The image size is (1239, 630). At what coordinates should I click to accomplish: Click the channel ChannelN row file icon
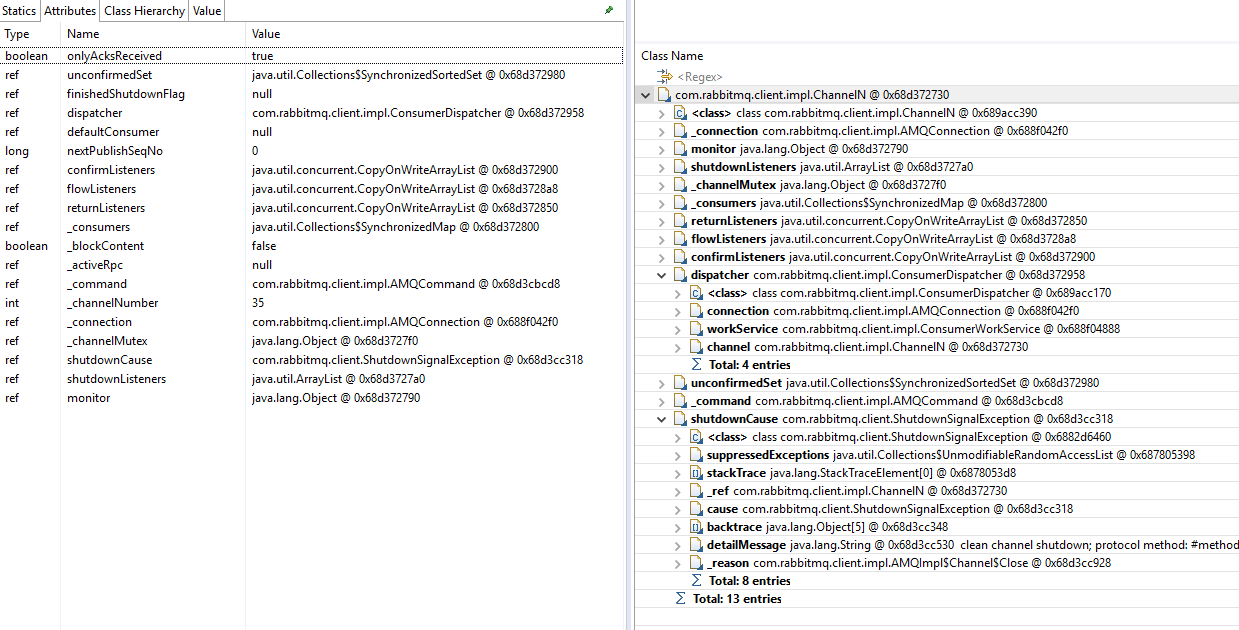point(697,347)
